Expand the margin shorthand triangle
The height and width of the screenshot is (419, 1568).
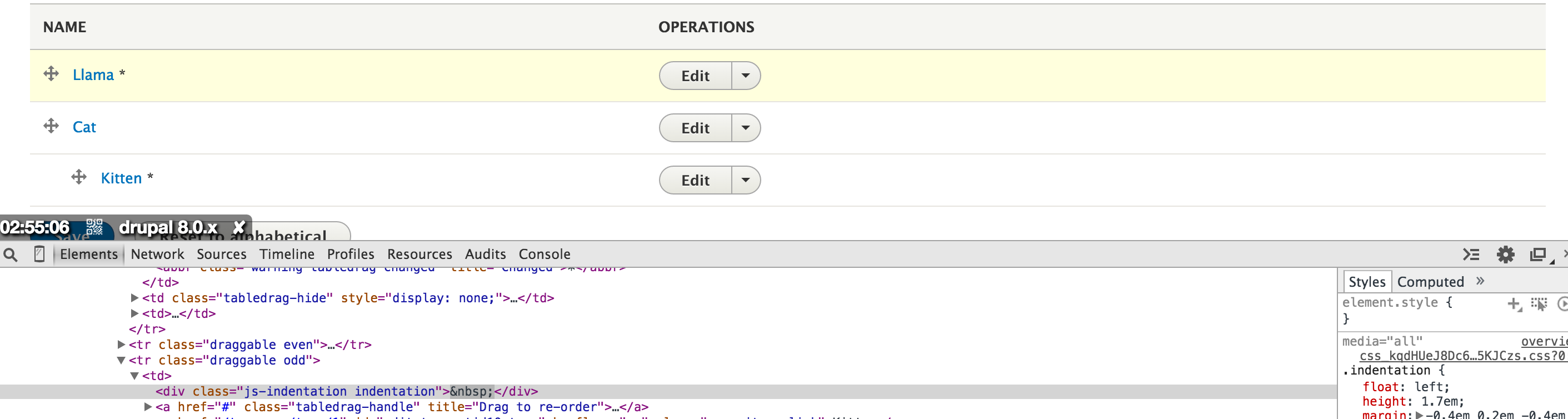1420,415
